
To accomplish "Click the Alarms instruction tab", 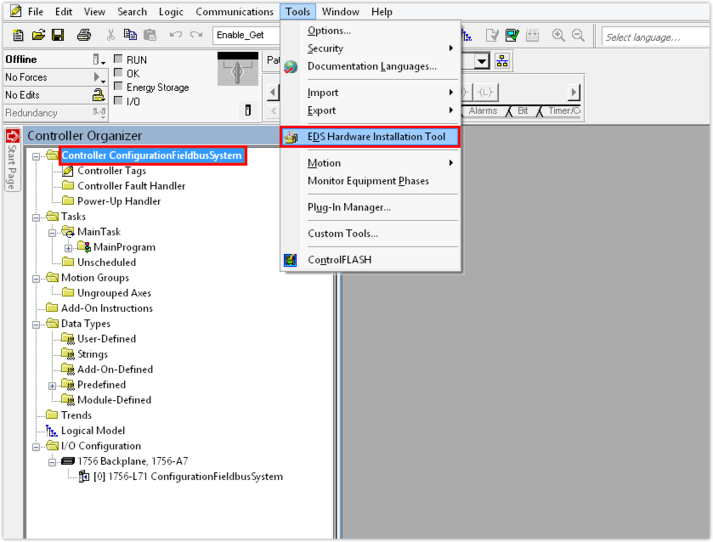I will coord(483,111).
